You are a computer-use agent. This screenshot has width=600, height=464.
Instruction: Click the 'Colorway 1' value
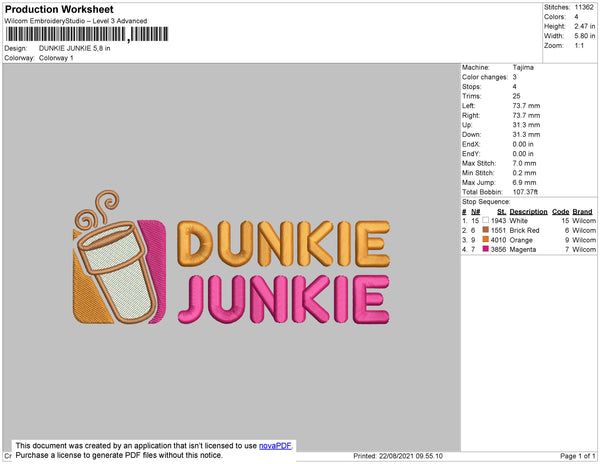56,58
